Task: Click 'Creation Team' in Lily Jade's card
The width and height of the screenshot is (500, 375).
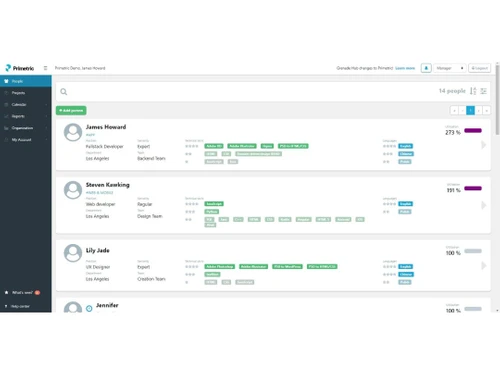Action: pyautogui.click(x=151, y=279)
